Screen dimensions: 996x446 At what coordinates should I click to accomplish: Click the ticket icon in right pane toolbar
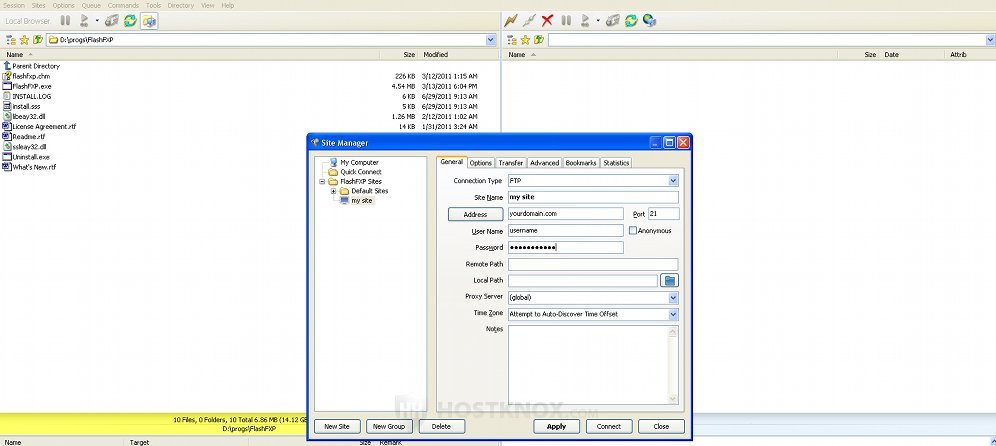tap(612, 21)
